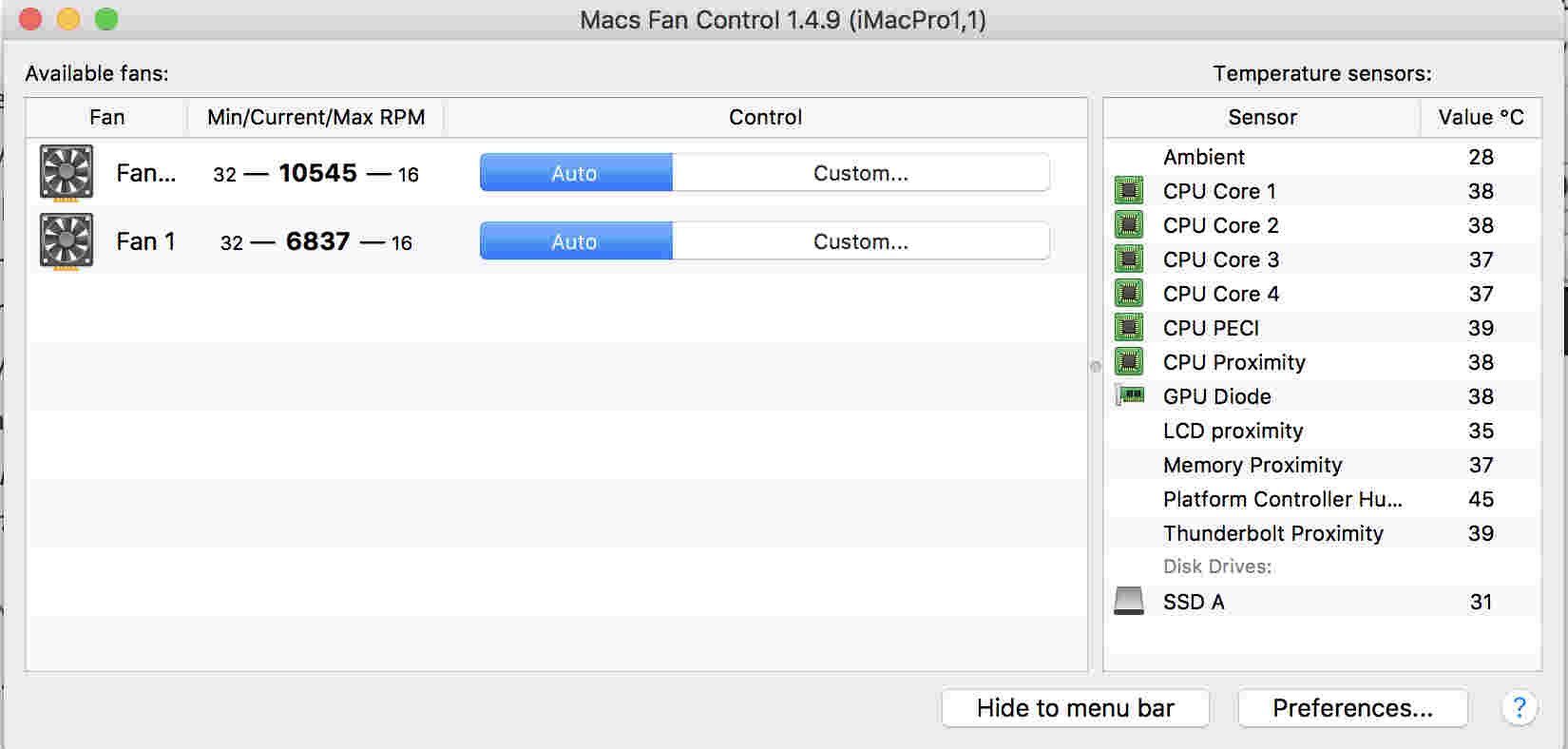Viewport: 1568px width, 749px height.
Task: Select the Memory Proximity sensor row
Action: pyautogui.click(x=1323, y=465)
